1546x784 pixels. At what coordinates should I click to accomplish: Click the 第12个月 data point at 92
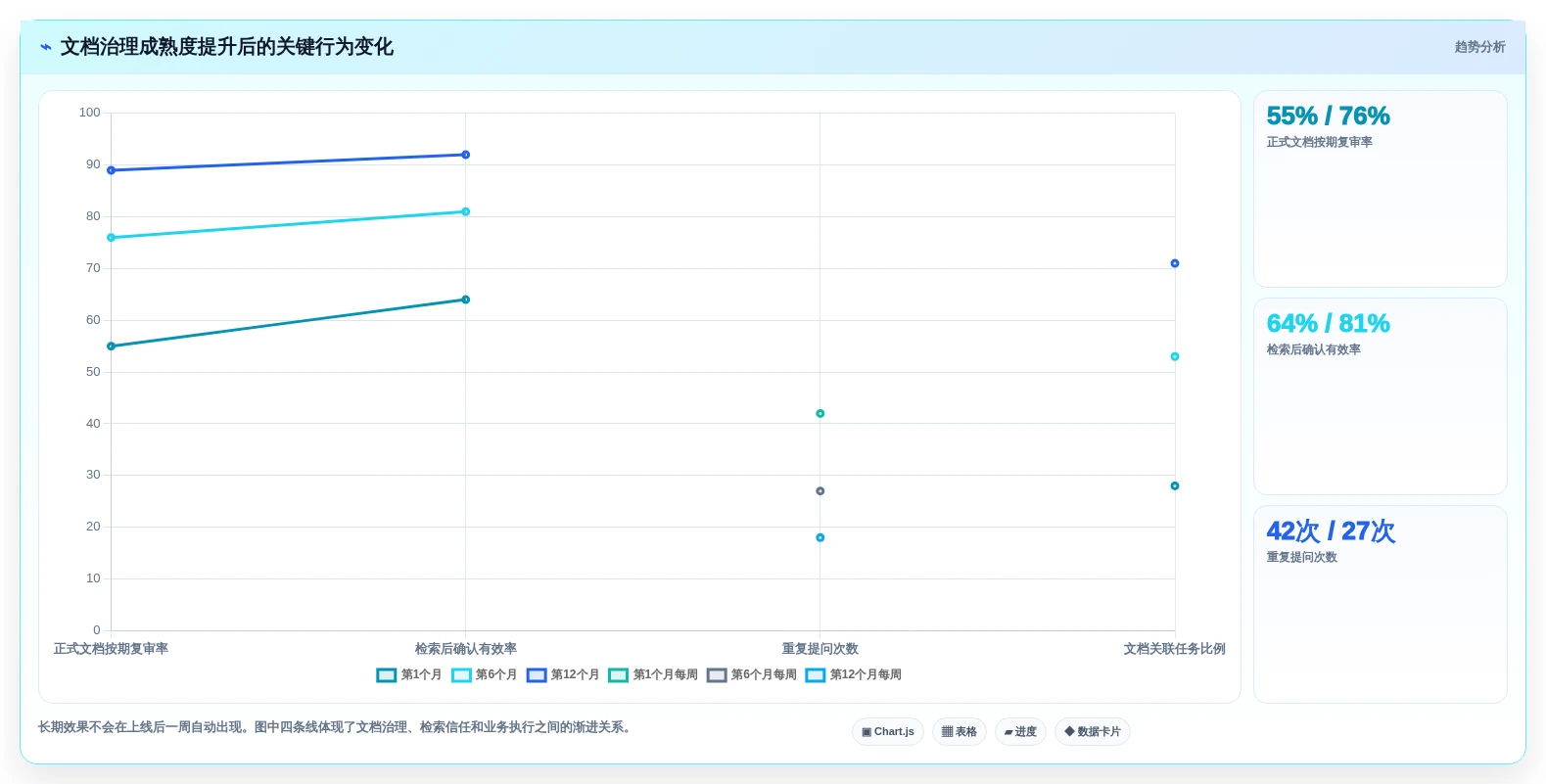click(466, 155)
